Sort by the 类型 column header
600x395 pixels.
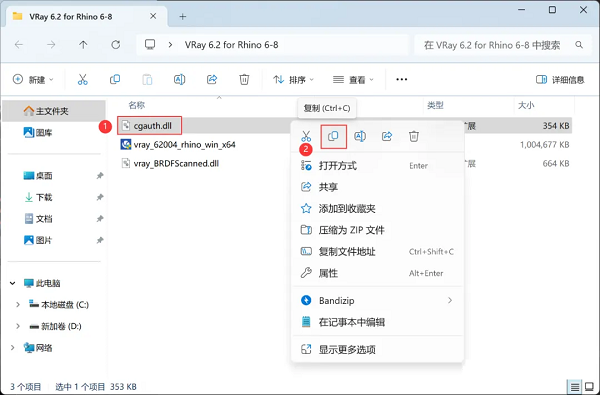tap(435, 105)
